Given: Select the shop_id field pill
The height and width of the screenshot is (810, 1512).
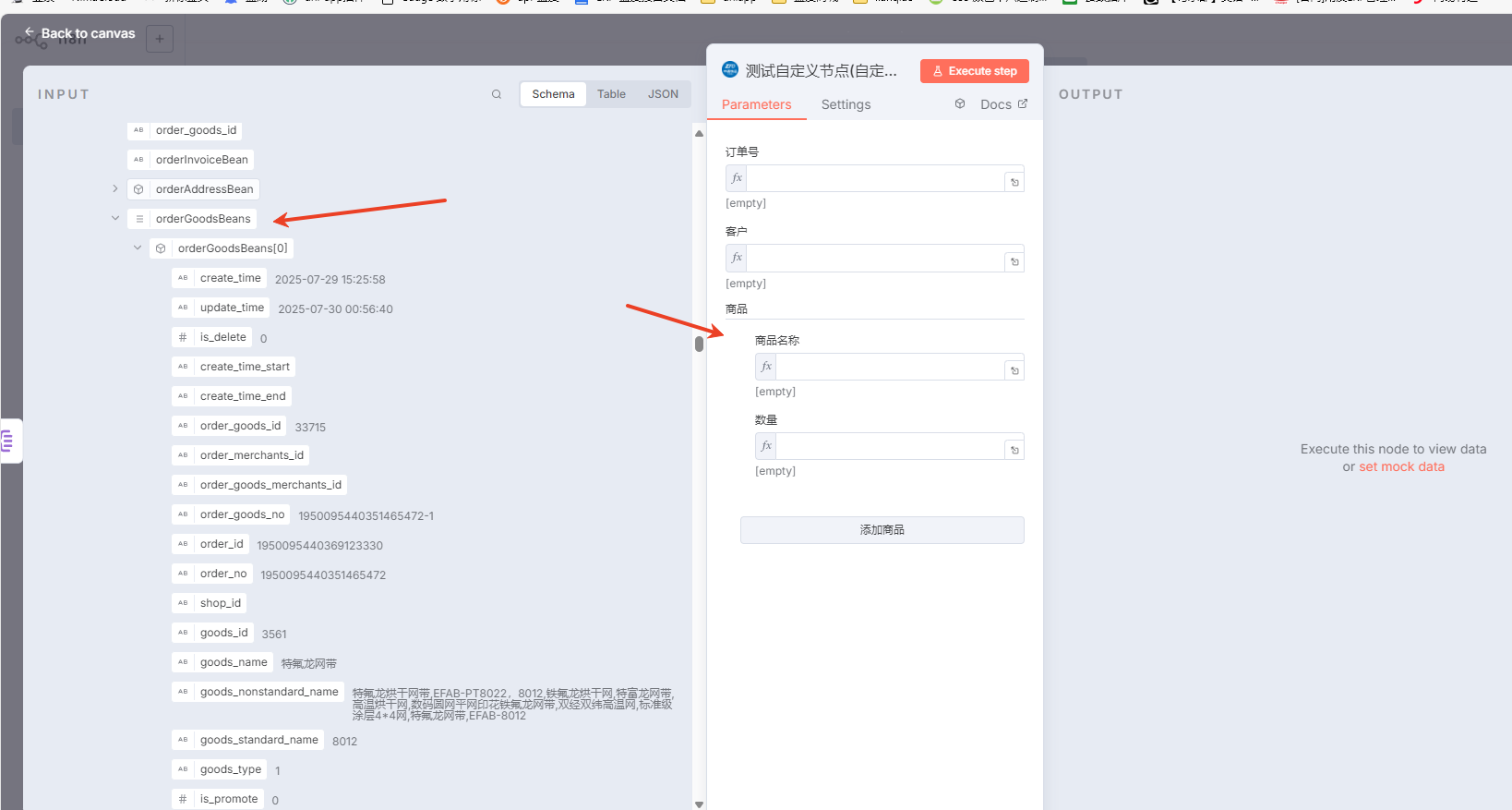Looking at the screenshot, I should pyautogui.click(x=209, y=603).
